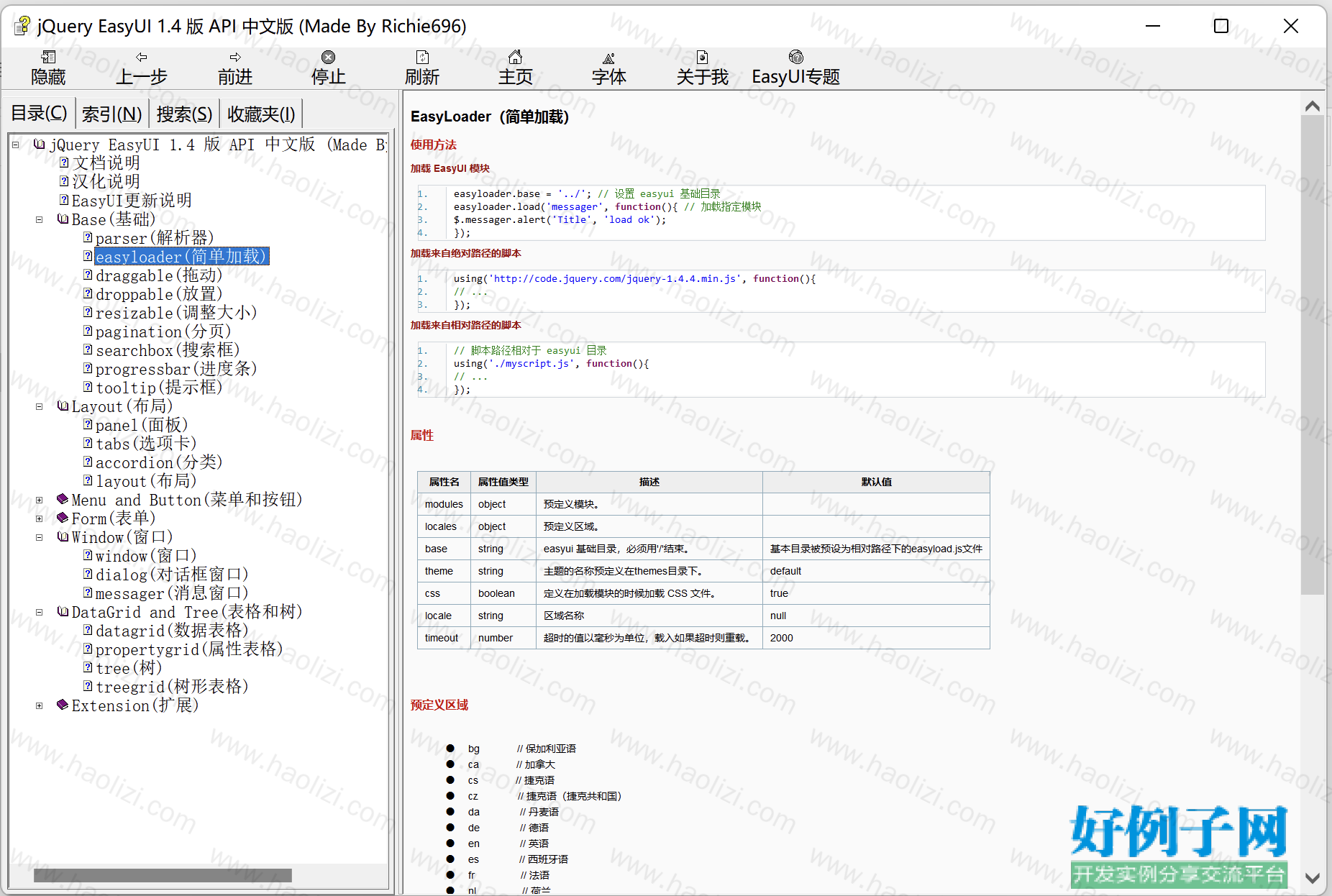Viewport: 1332px width, 896px height.
Task: Click the page icon beside tabs(选项卡)
Action: click(x=88, y=444)
